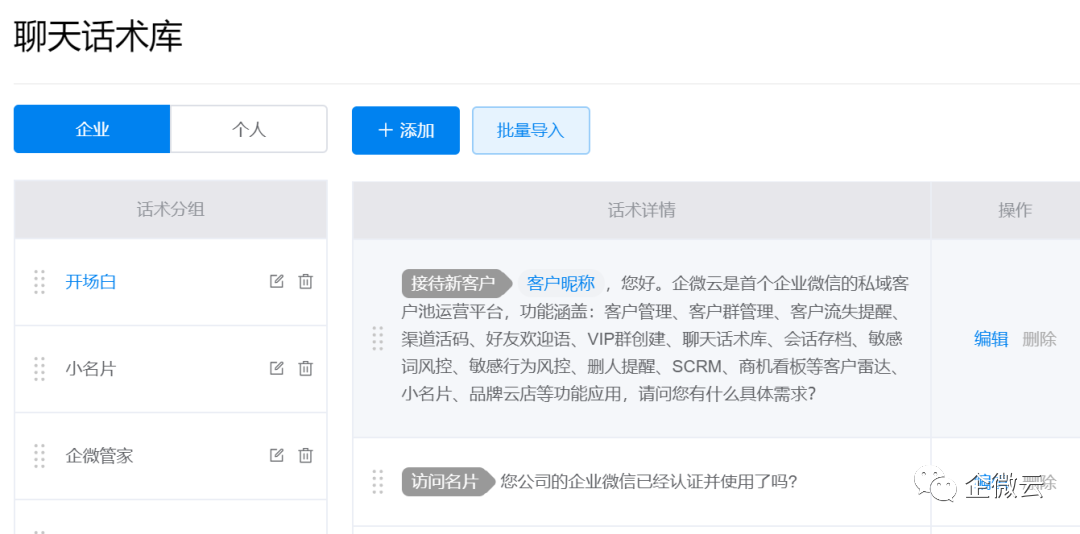Click the 接待新客户 tag label

(x=457, y=283)
